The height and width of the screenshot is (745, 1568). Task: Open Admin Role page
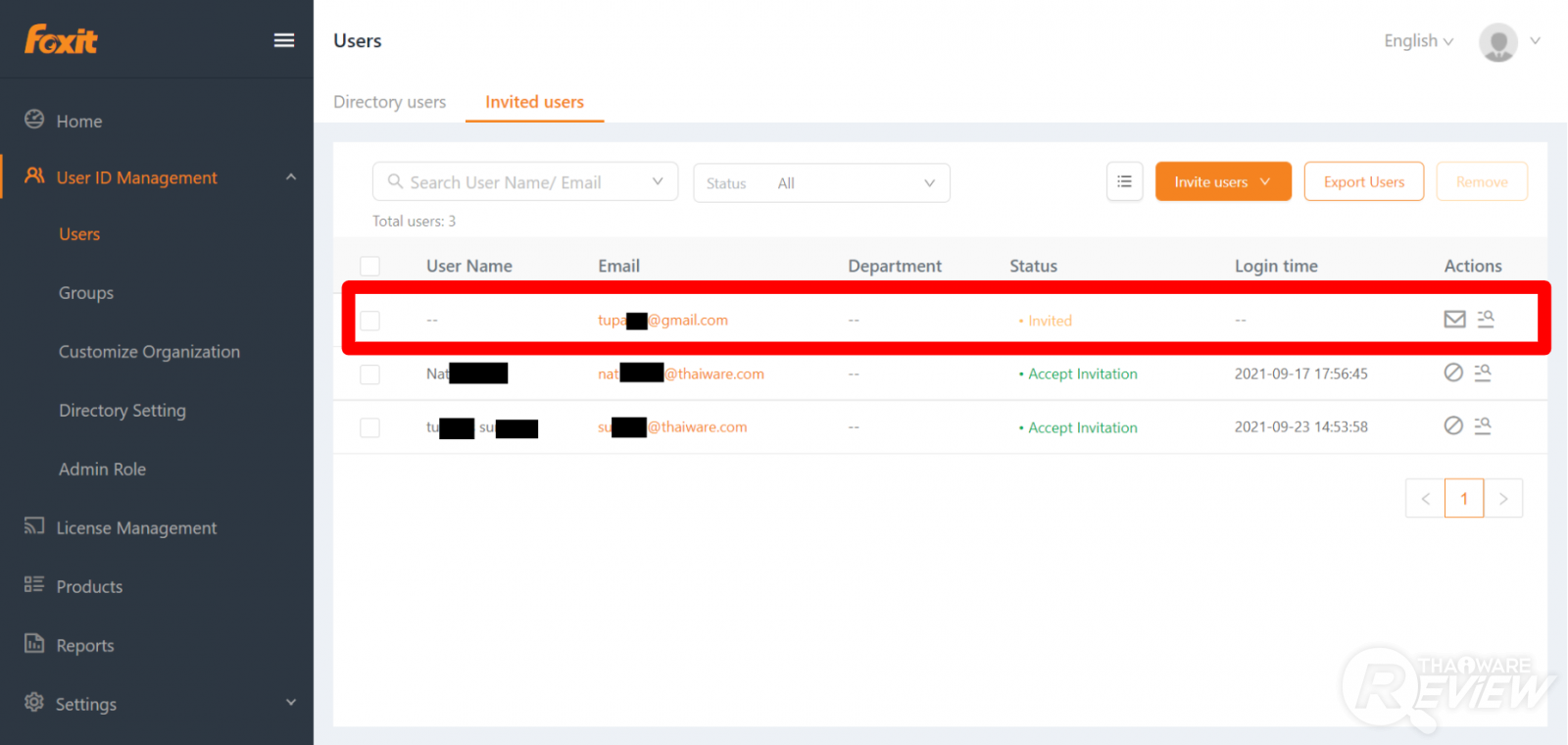pos(102,470)
